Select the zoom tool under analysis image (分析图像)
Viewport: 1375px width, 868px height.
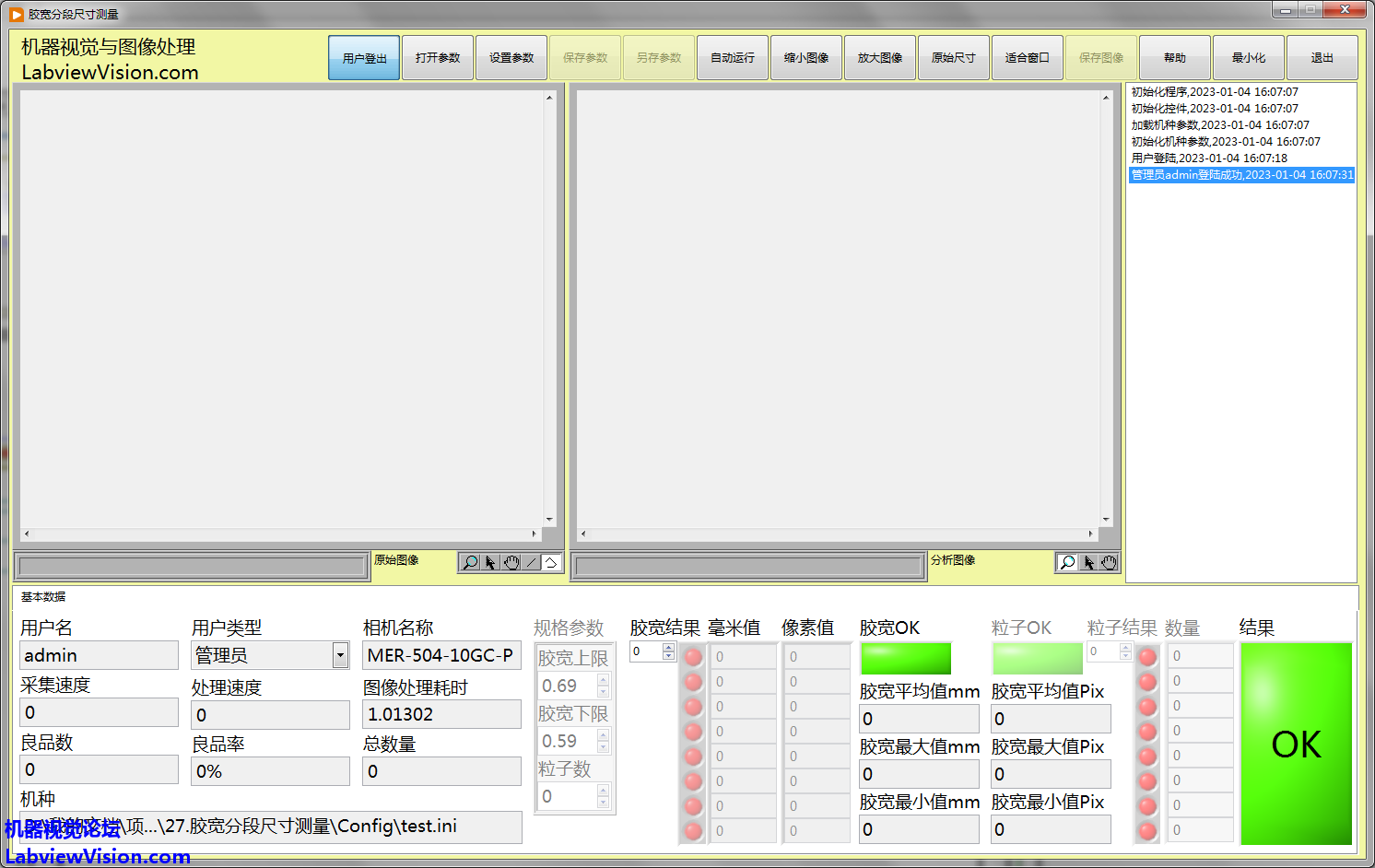1067,562
